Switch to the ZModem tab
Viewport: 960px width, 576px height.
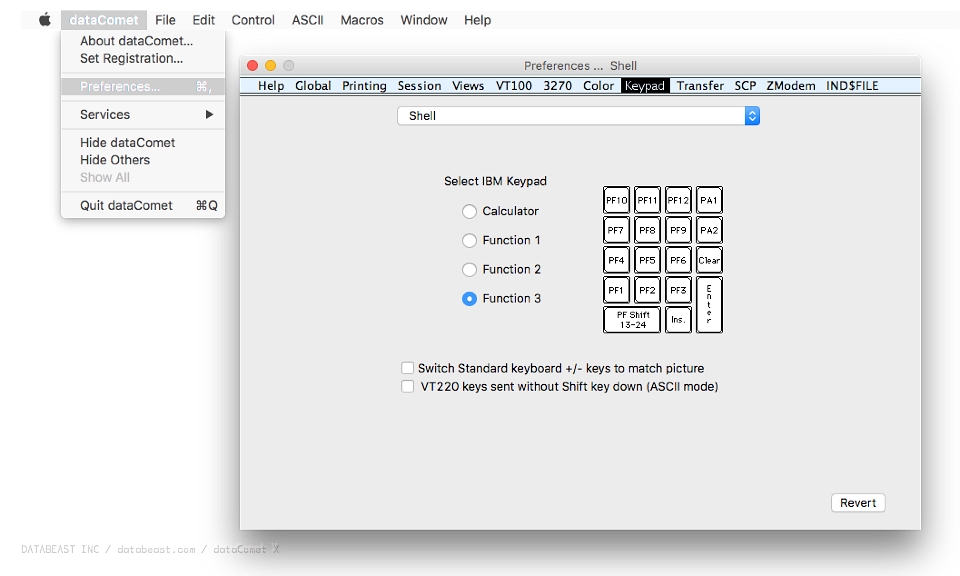tap(790, 86)
